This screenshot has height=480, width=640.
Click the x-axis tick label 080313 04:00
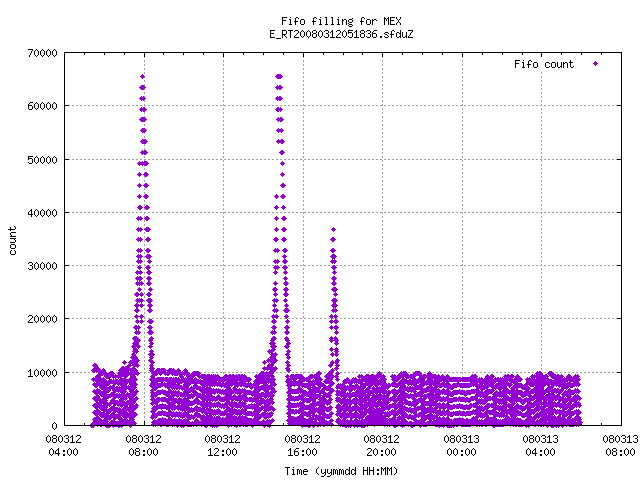click(541, 446)
